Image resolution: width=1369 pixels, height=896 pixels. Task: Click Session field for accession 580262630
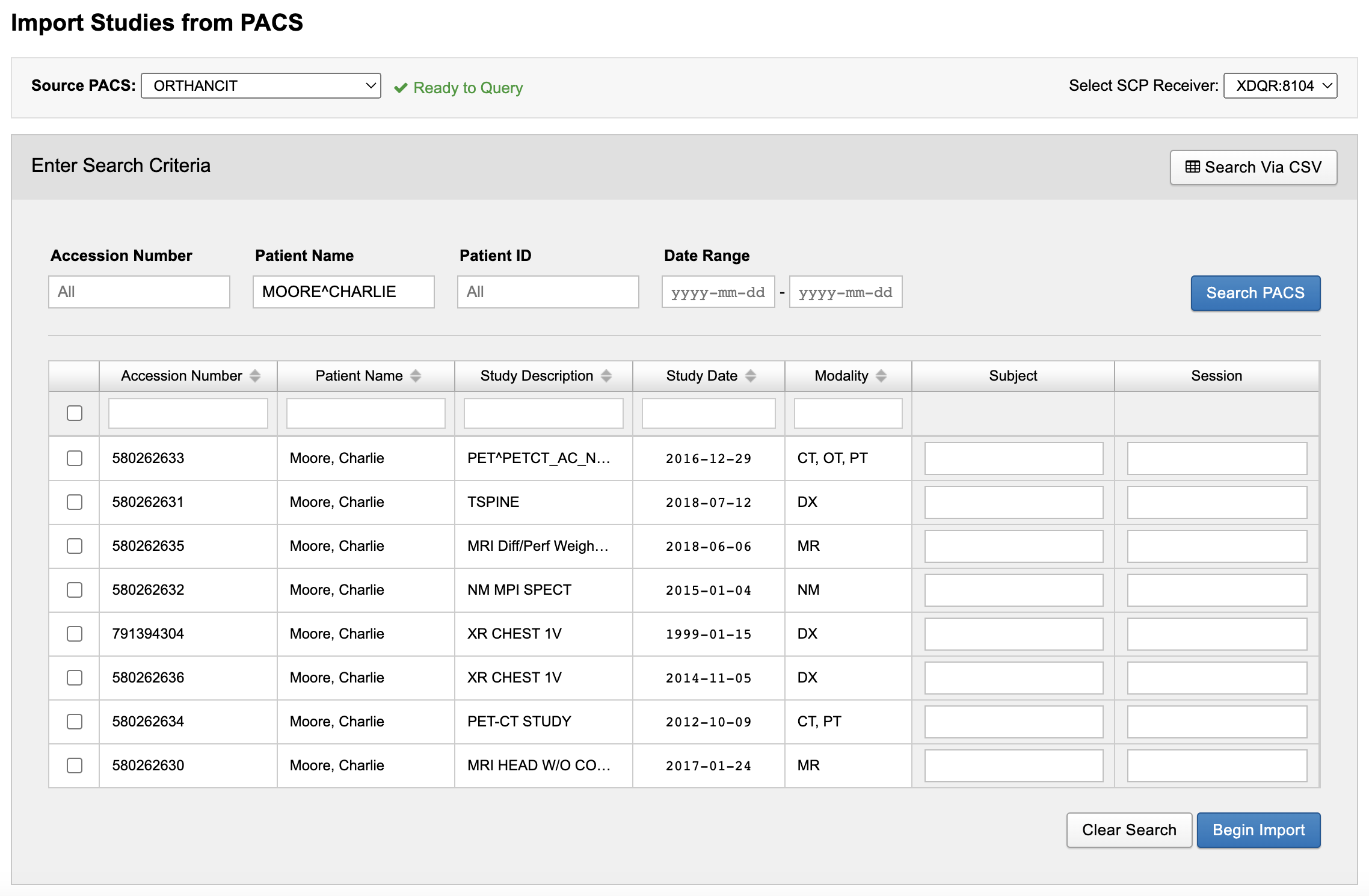pyautogui.click(x=1217, y=766)
